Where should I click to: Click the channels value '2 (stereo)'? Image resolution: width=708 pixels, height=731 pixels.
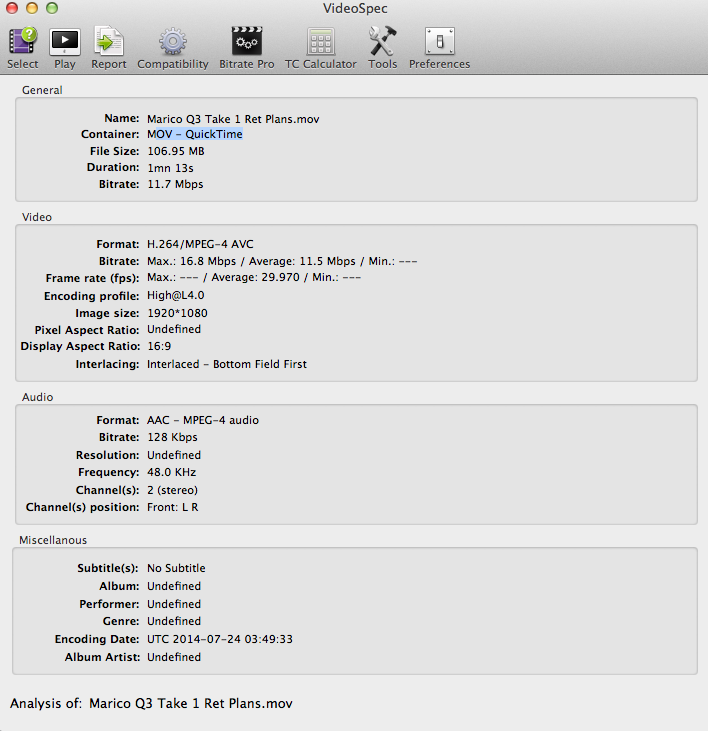172,490
